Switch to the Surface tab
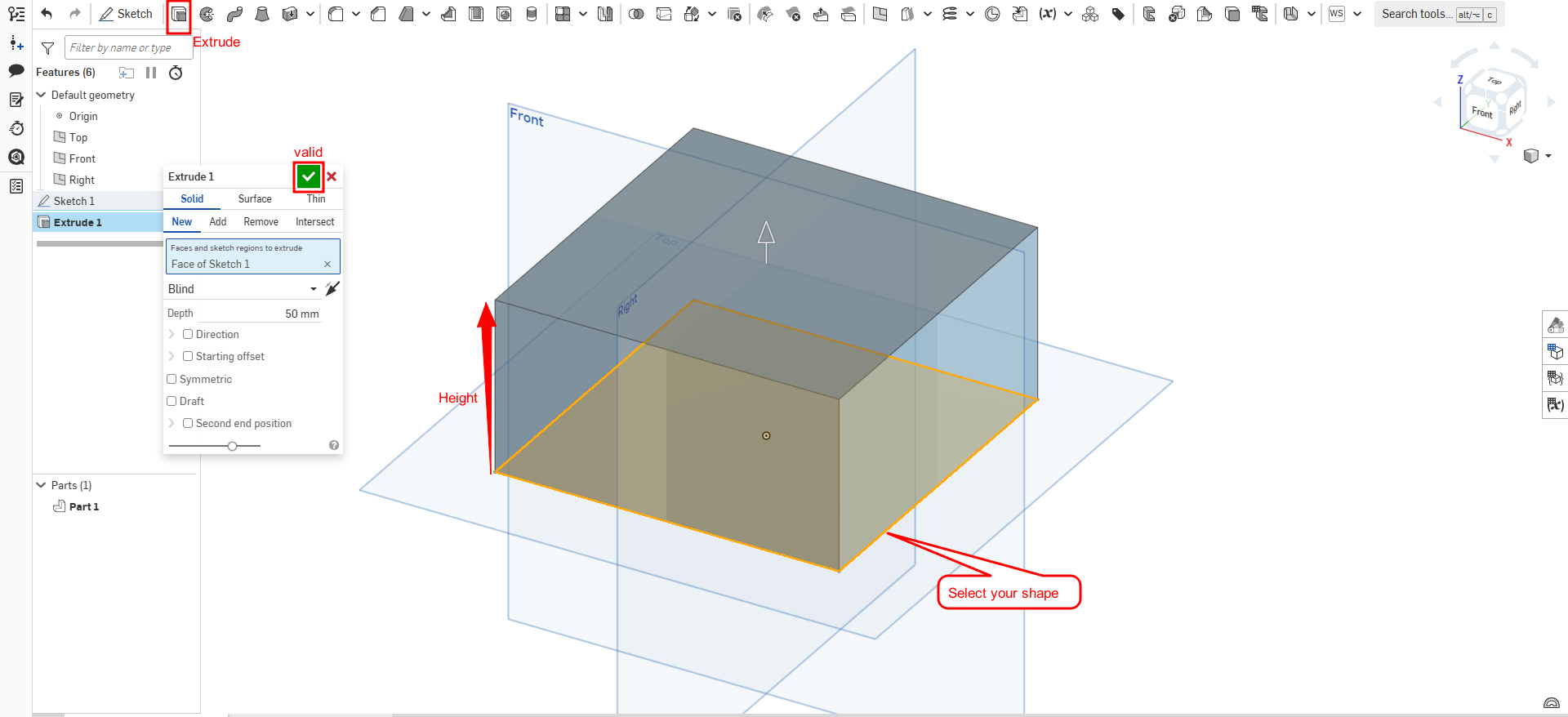Image resolution: width=1568 pixels, height=717 pixels. (x=255, y=198)
